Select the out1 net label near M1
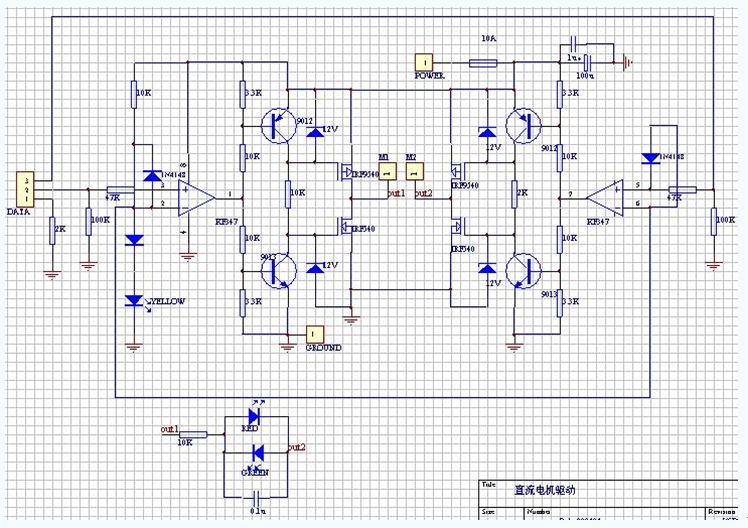The image size is (748, 528). point(396,192)
